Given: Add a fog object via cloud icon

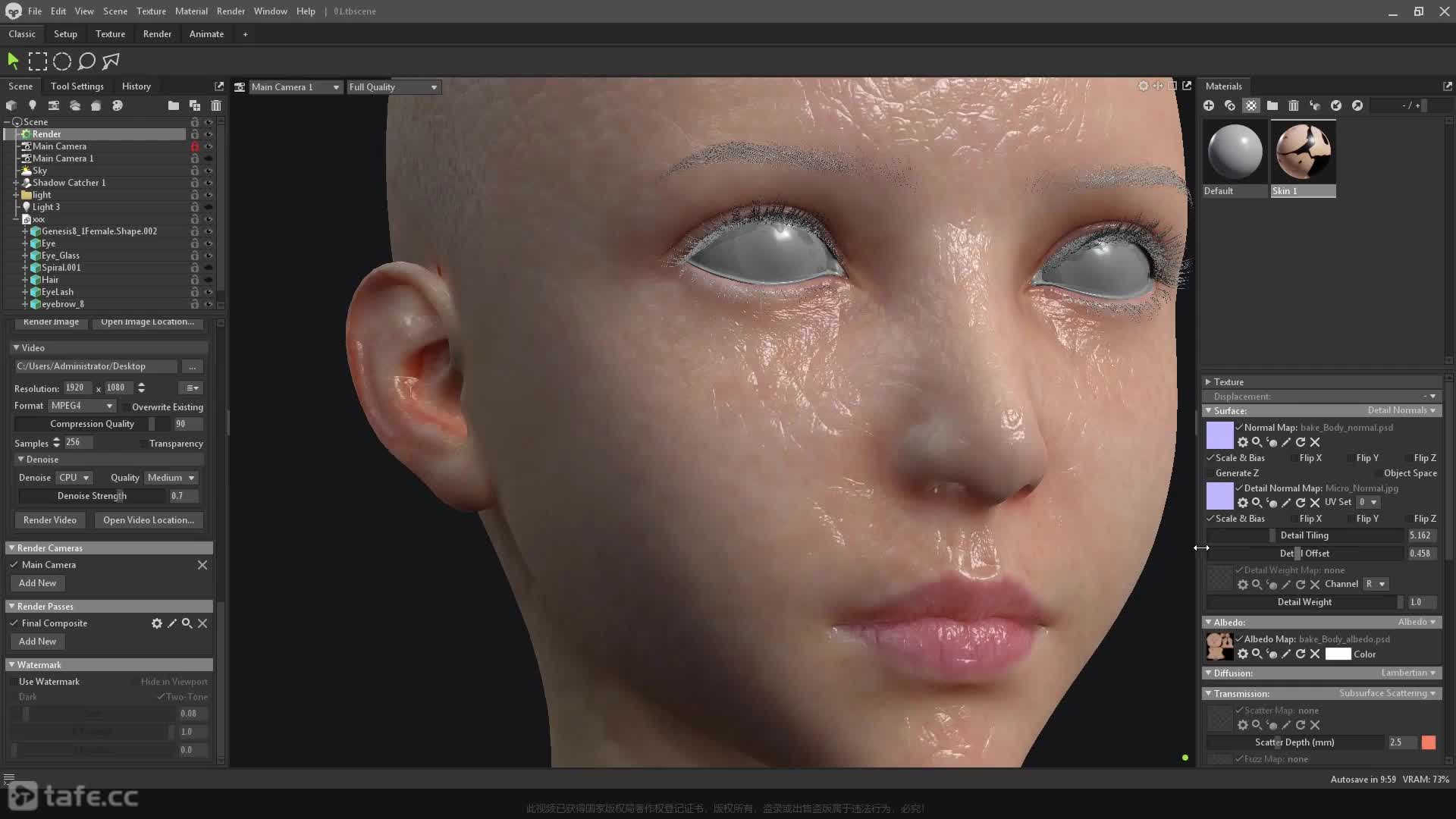Looking at the screenshot, I should 74,105.
